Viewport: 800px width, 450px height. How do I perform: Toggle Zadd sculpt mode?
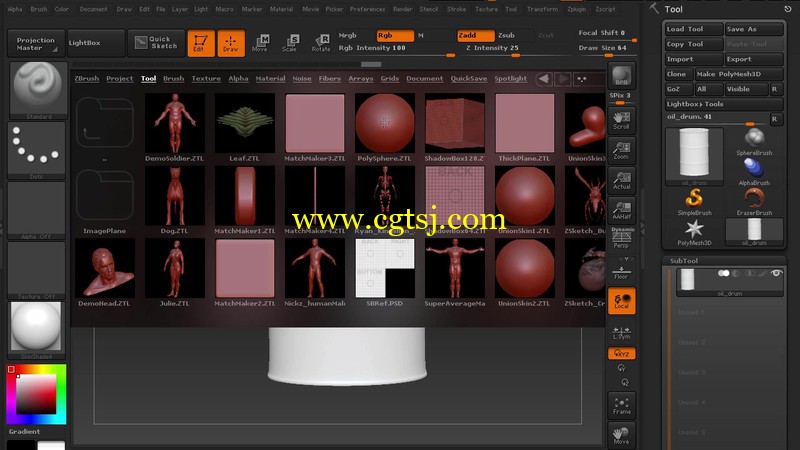pos(476,35)
